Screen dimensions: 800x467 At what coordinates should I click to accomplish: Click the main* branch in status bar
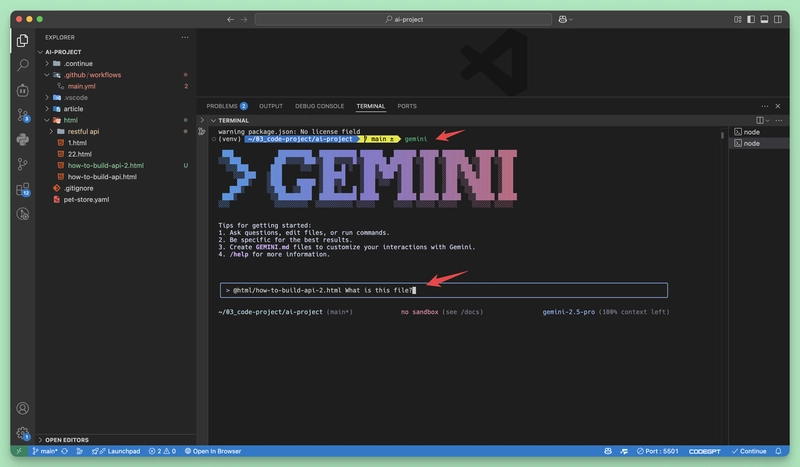pyautogui.click(x=45, y=451)
